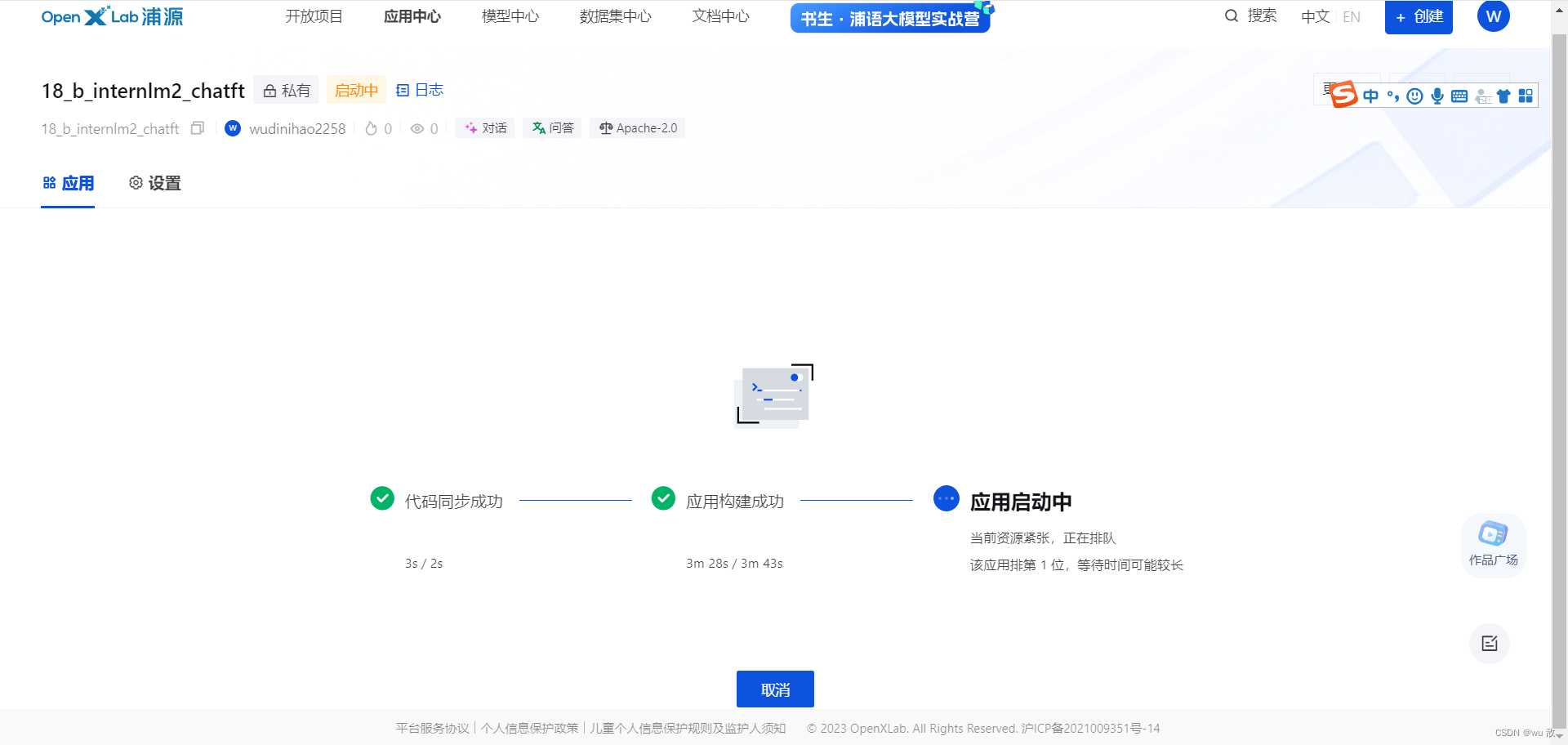Click the 启动中 status tag

[357, 90]
